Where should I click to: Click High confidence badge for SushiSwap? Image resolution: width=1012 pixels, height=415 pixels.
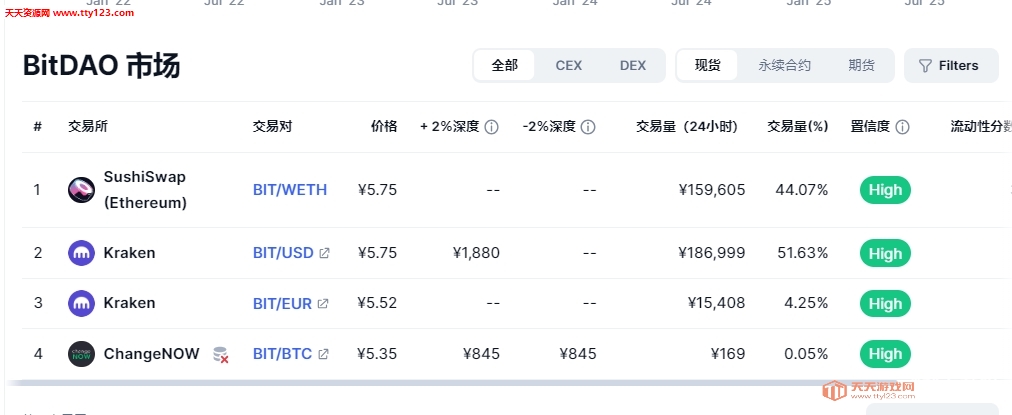885,190
